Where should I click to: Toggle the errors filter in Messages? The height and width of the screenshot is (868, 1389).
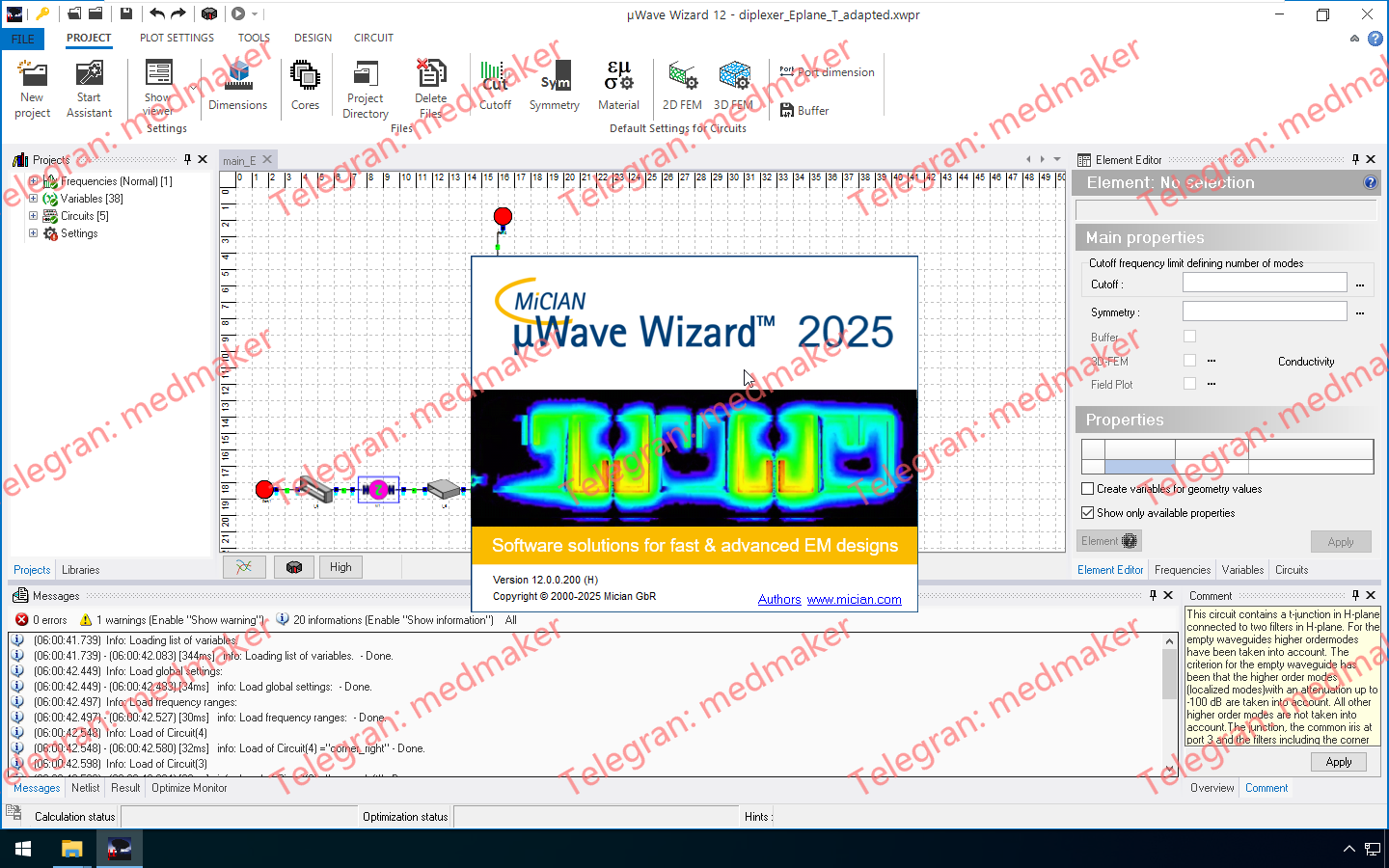pos(41,620)
